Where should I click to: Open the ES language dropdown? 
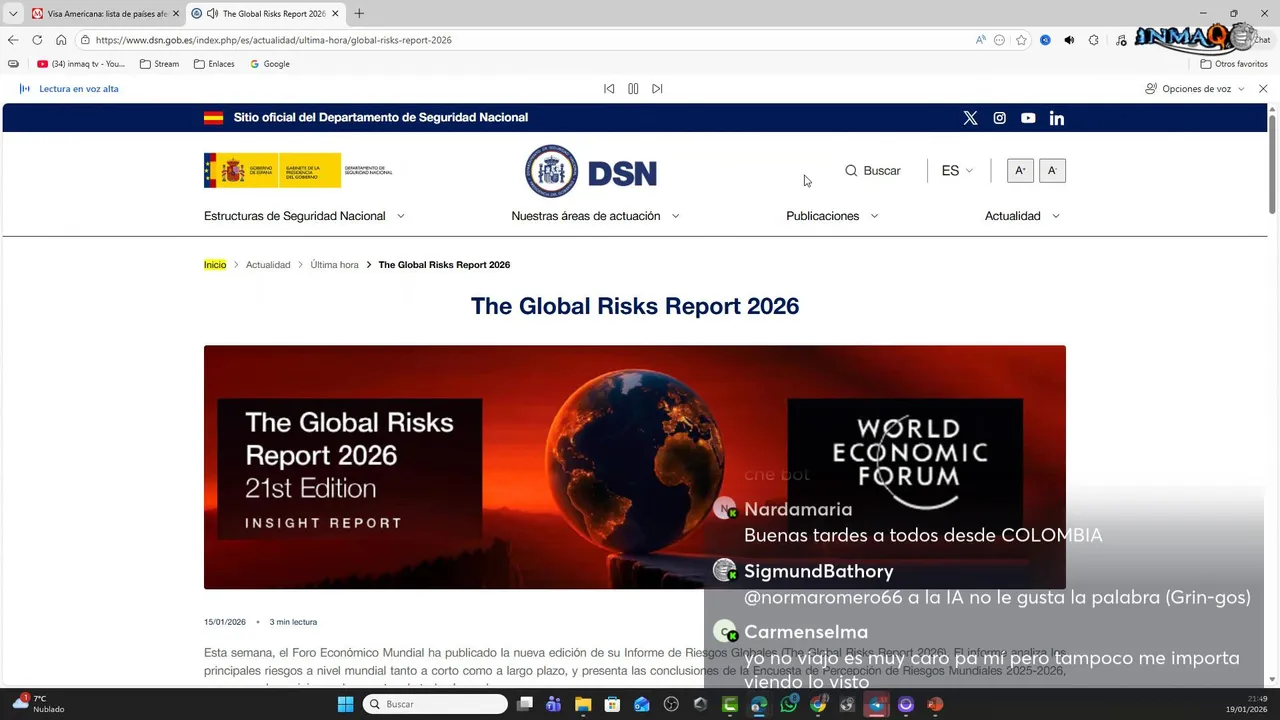coord(957,171)
